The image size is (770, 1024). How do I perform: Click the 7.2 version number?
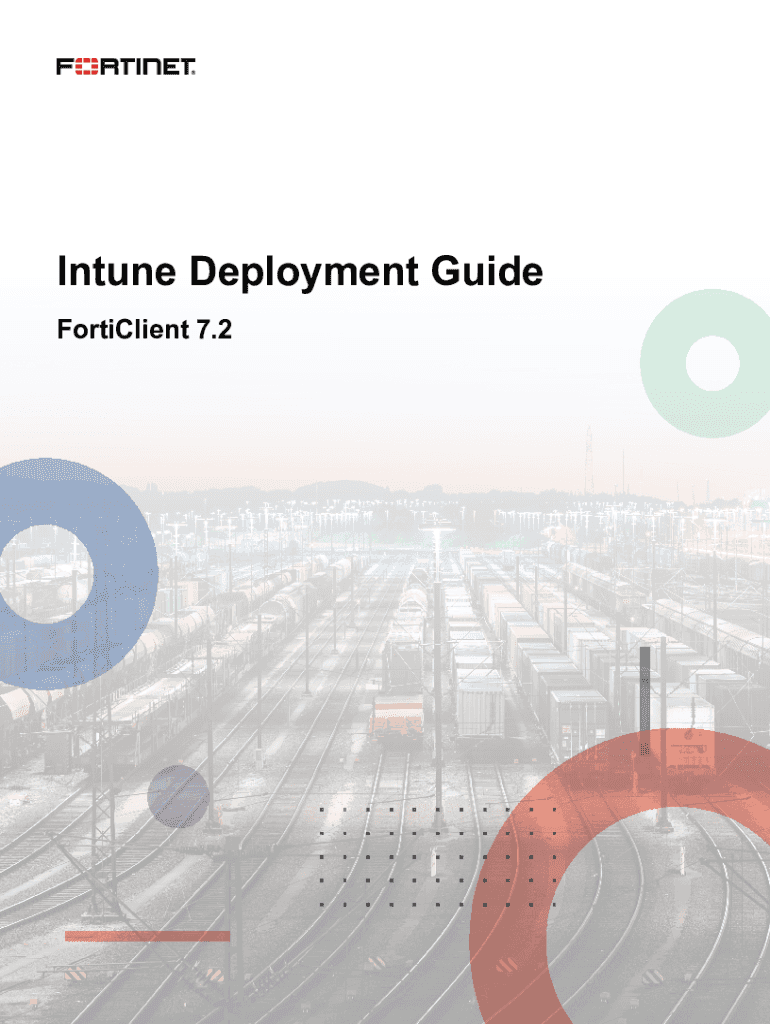(214, 329)
